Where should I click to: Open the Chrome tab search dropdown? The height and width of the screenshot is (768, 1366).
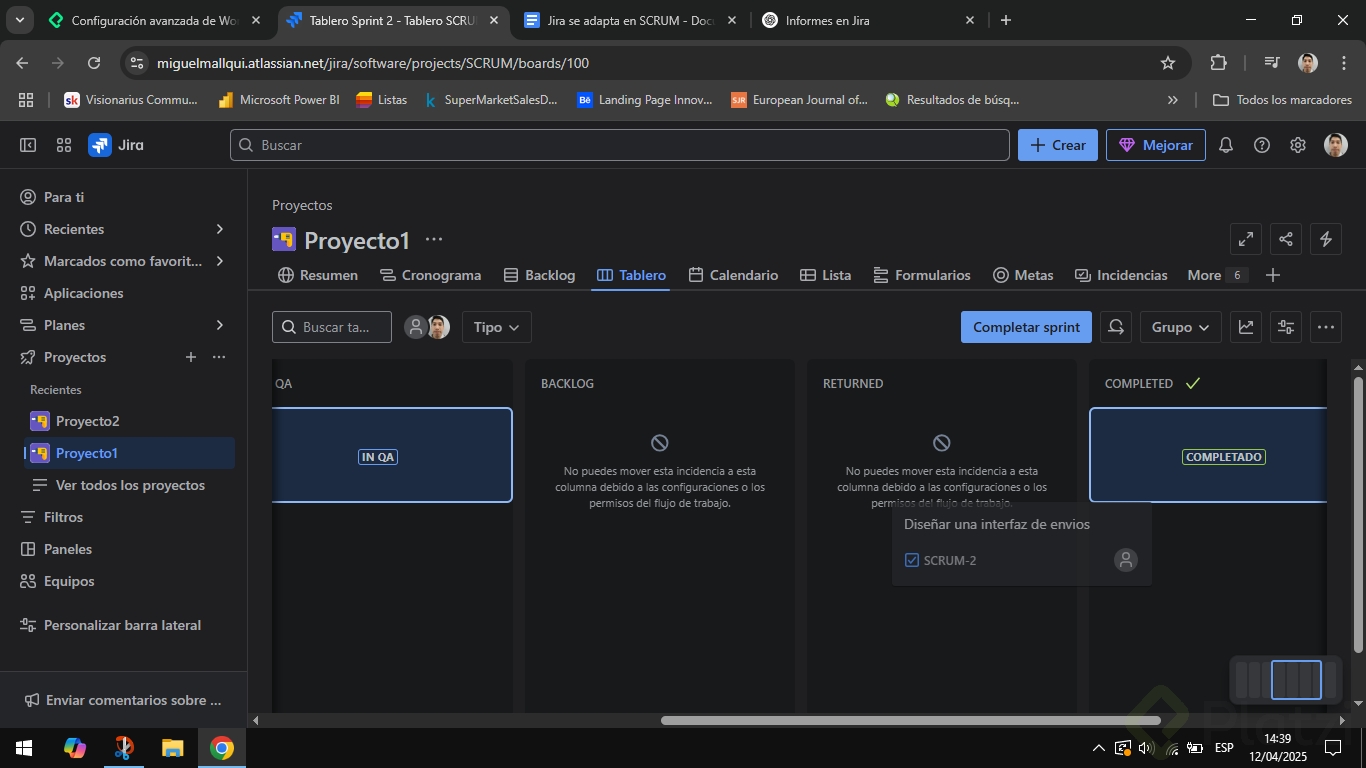click(19, 20)
